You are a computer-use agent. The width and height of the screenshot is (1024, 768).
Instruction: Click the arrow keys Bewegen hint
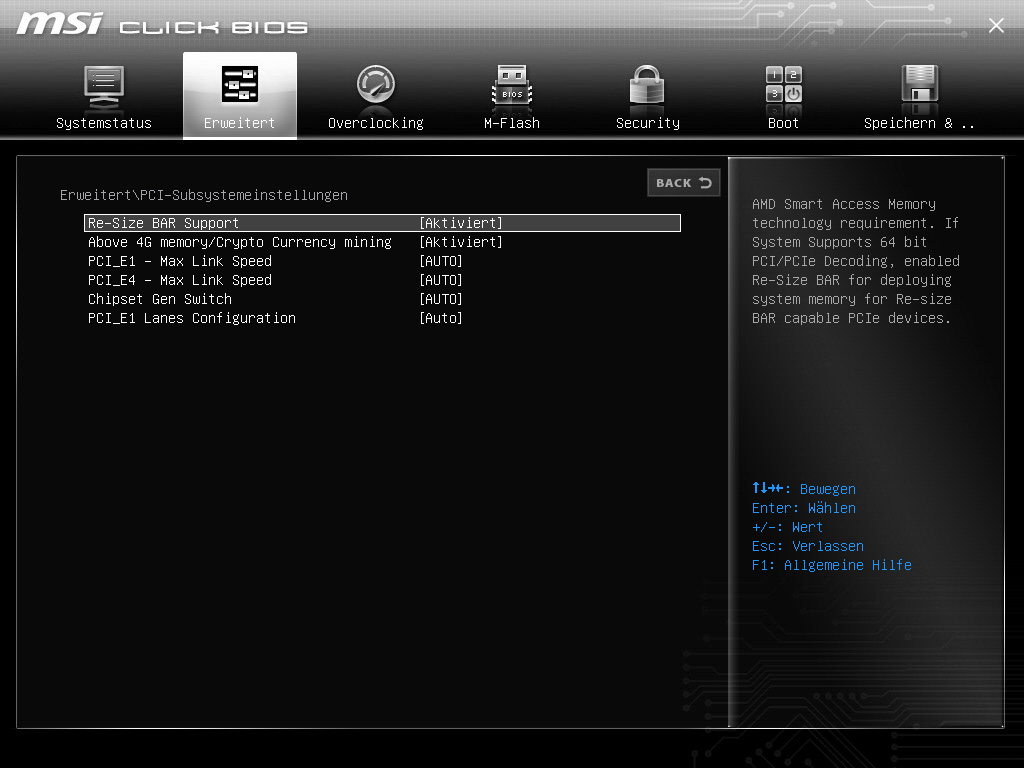(x=804, y=488)
